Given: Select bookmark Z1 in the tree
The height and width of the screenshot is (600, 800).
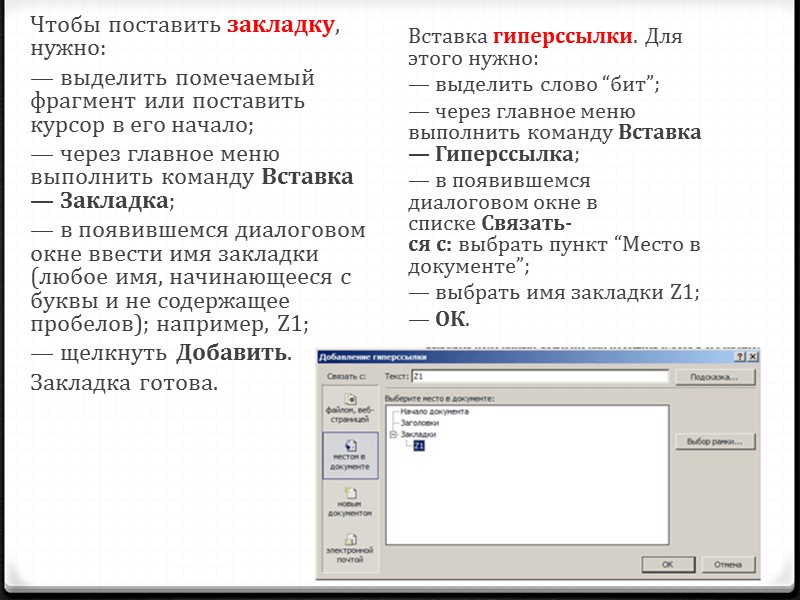Looking at the screenshot, I should click(419, 445).
